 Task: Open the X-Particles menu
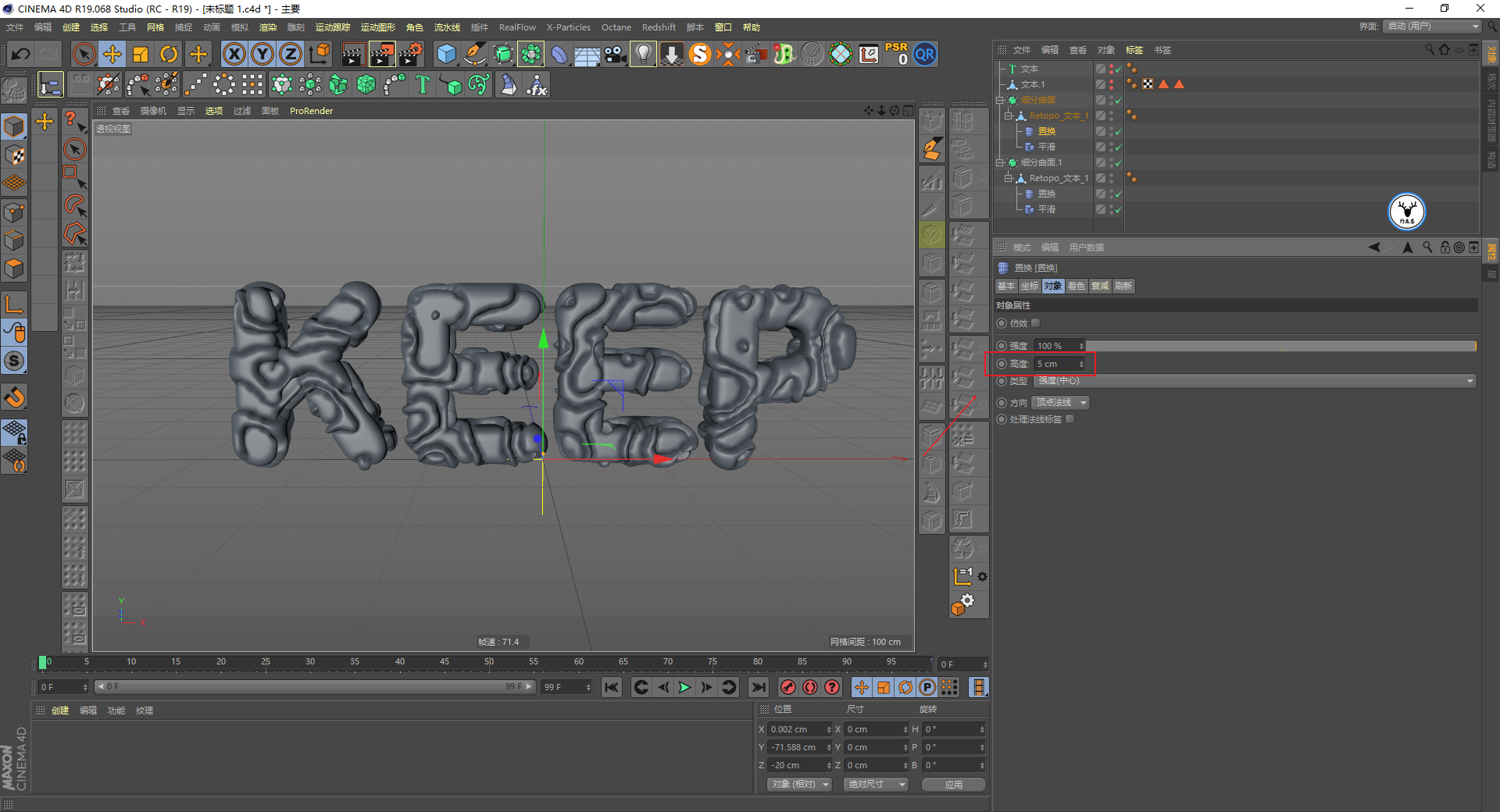pos(569,27)
